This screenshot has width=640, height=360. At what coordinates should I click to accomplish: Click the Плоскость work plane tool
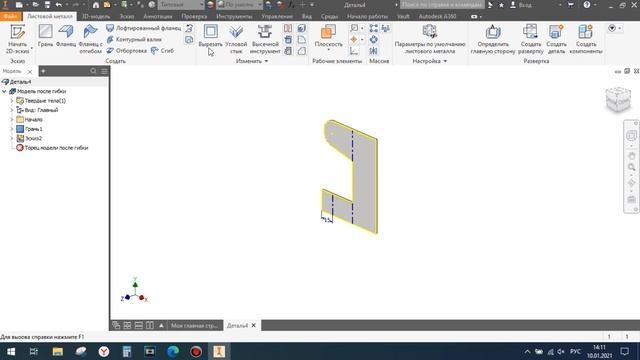click(x=328, y=37)
